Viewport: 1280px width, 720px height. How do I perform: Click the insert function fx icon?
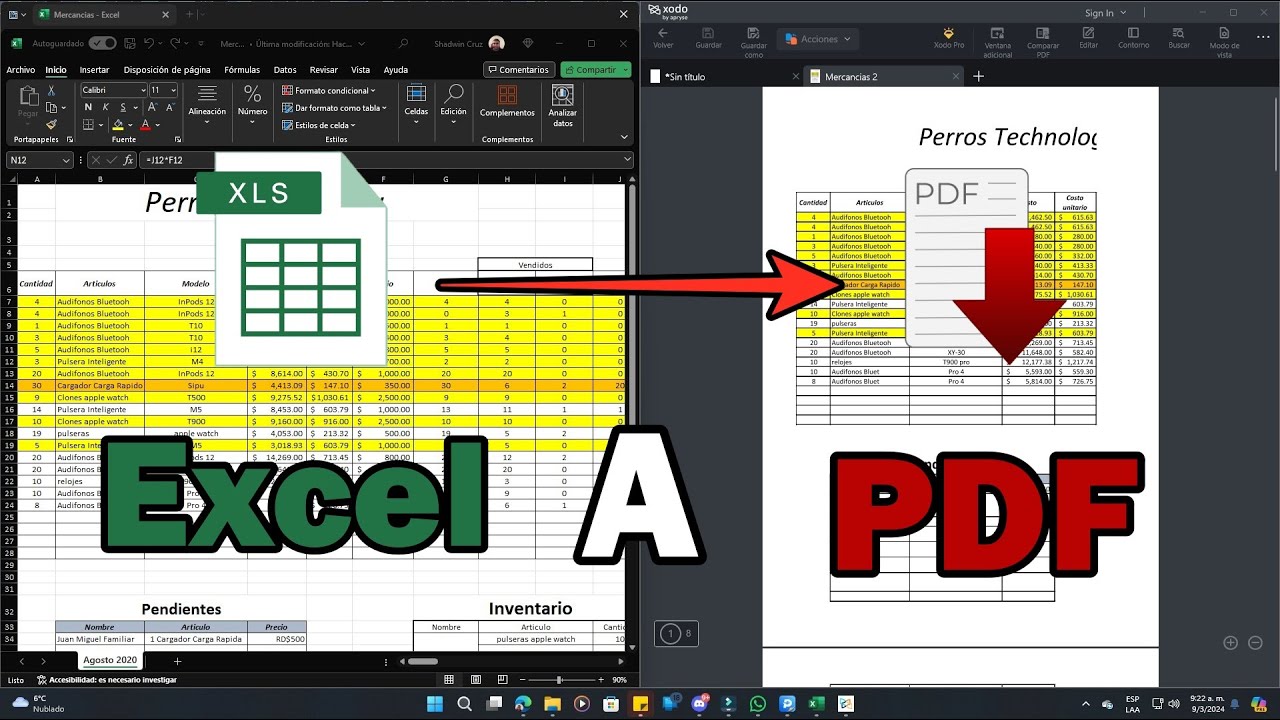click(127, 160)
